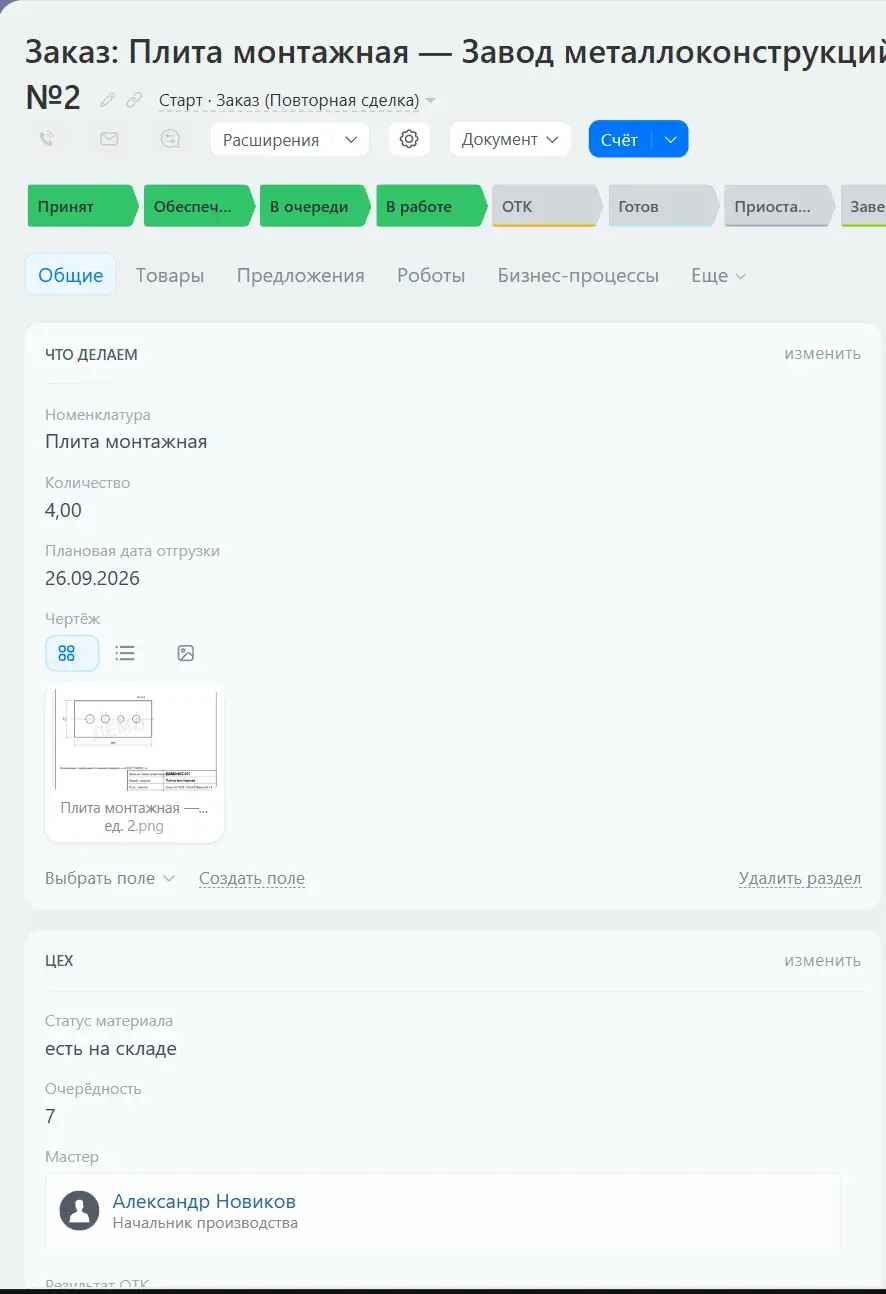Open Александр Новиков profile link
The width and height of the screenshot is (886, 1294).
pos(204,1201)
